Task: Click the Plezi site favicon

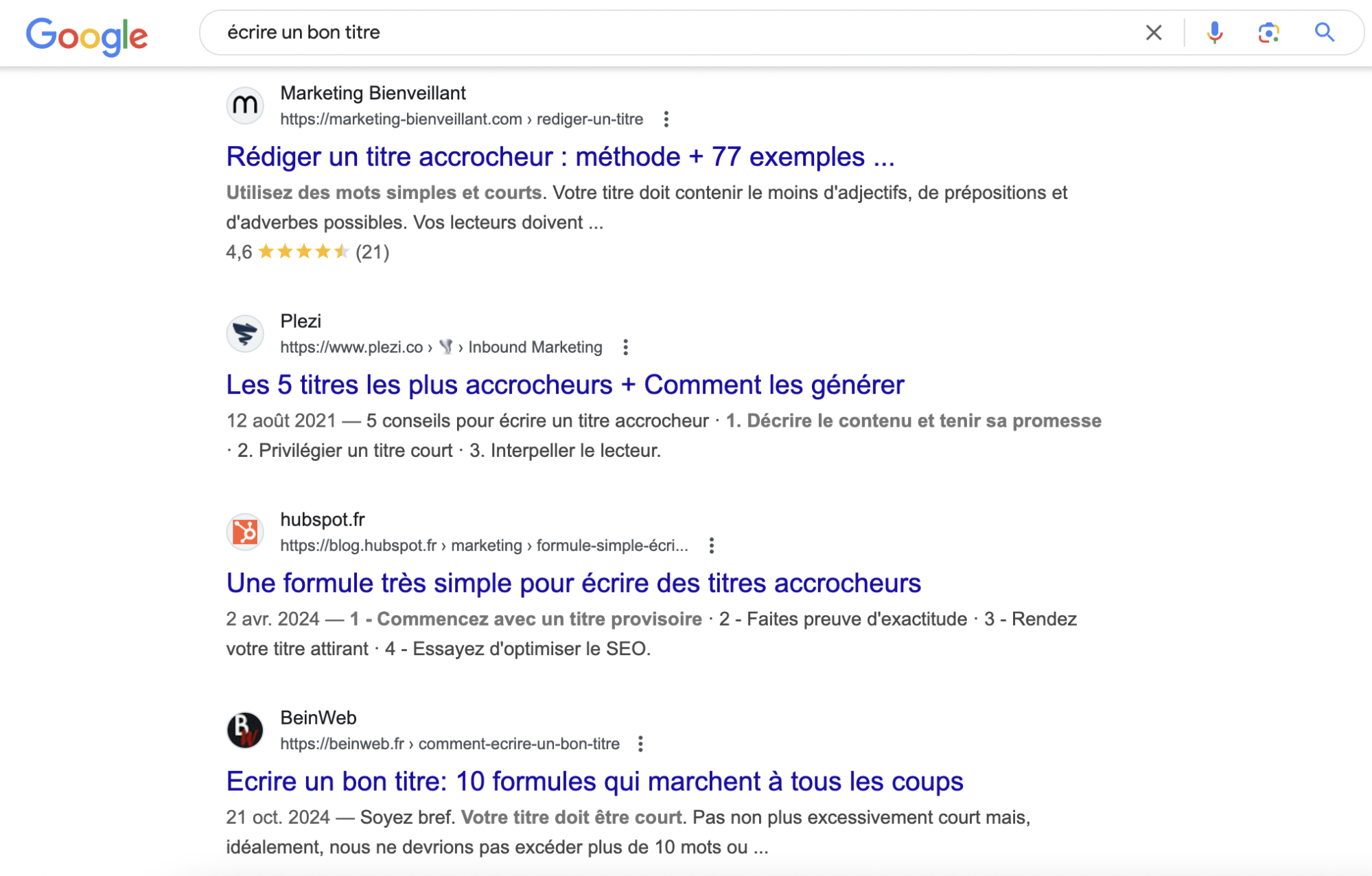Action: coord(245,334)
